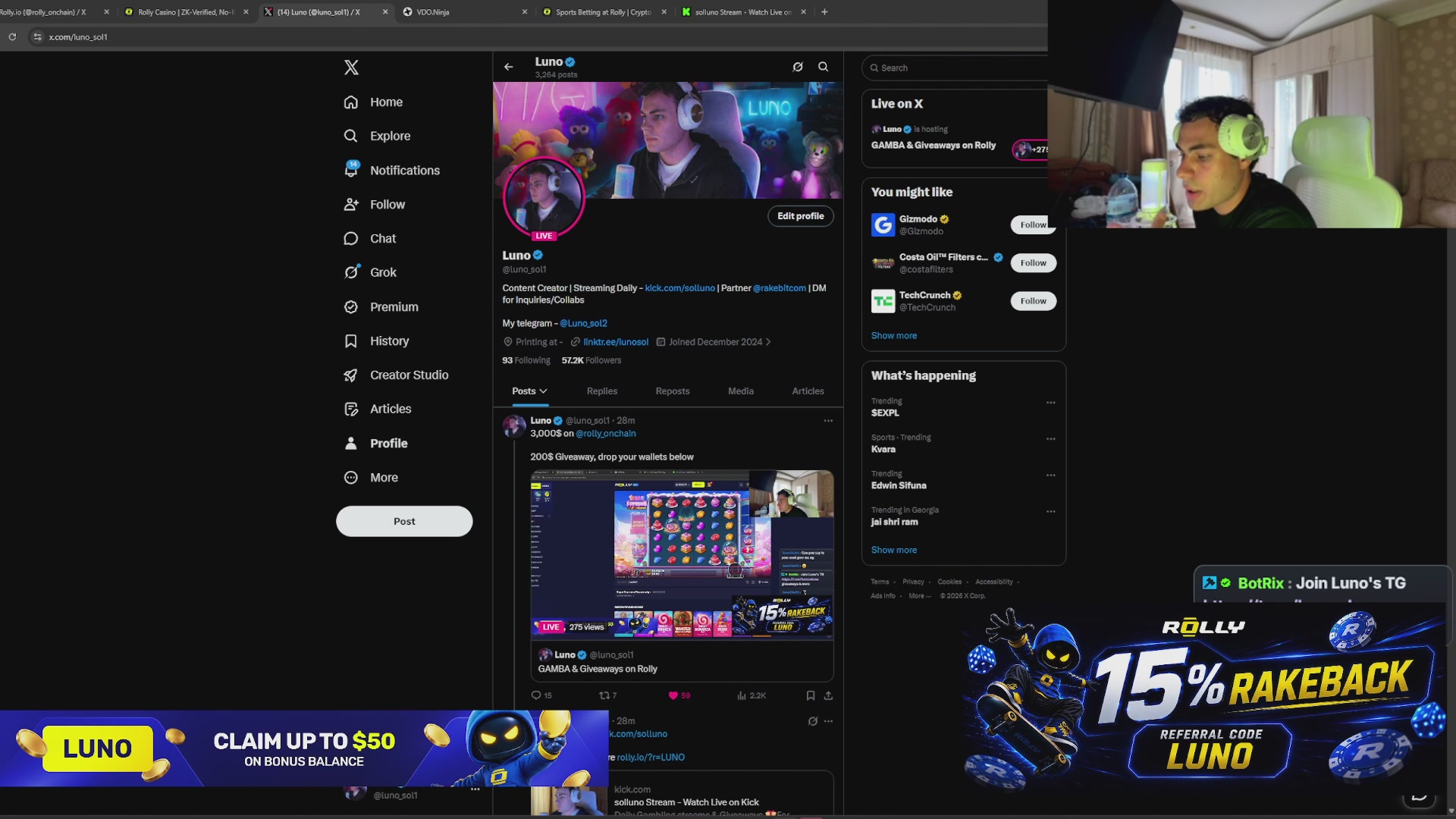The image size is (1456, 819).
Task: Open Luno's live profile picture
Action: [x=544, y=197]
